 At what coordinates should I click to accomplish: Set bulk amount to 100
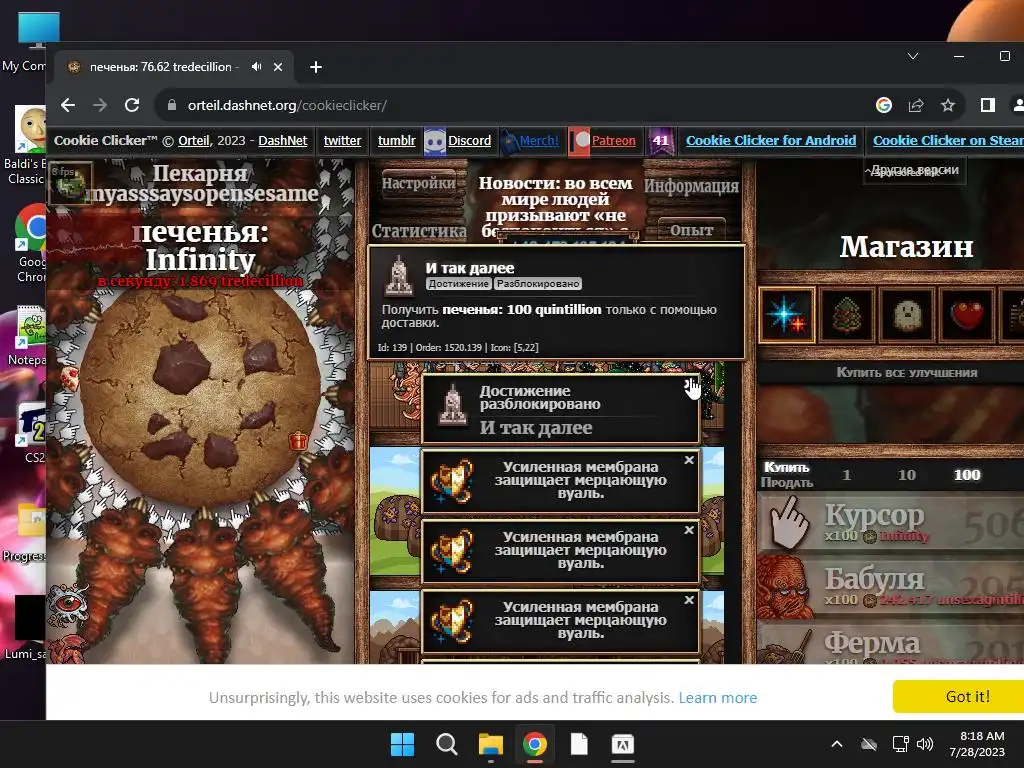[967, 475]
